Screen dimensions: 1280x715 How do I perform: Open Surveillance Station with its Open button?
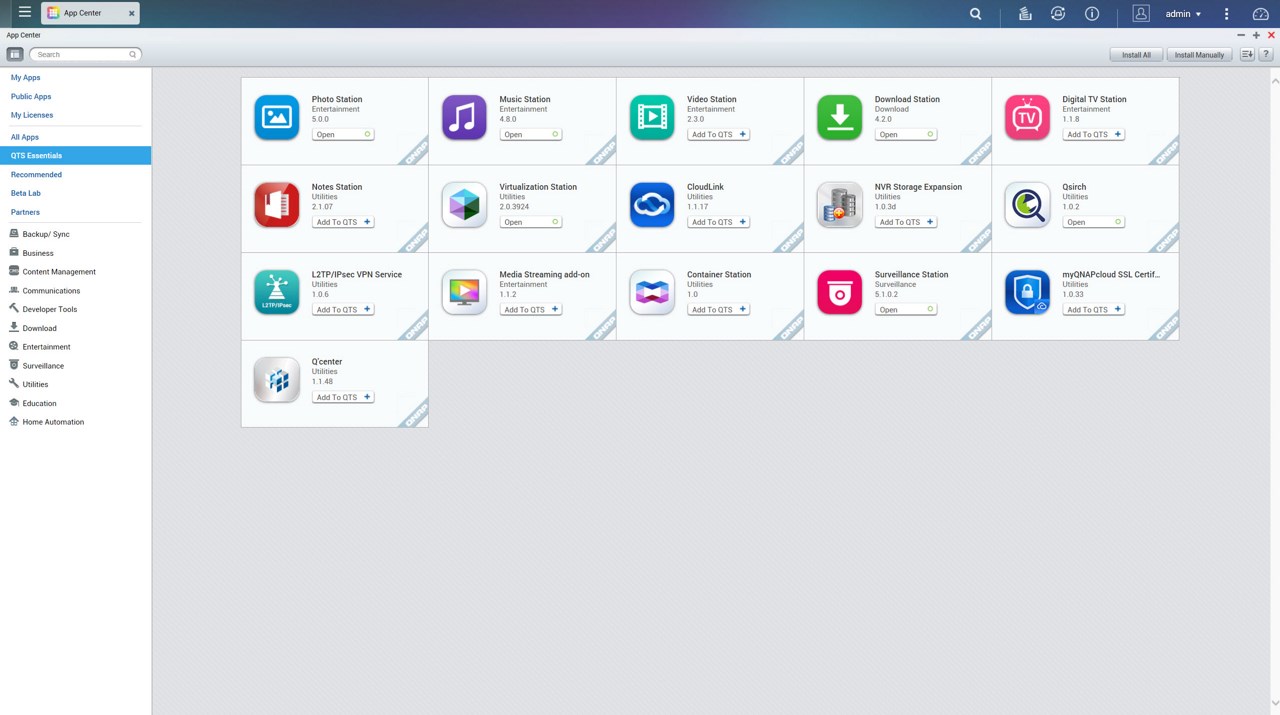coord(906,309)
